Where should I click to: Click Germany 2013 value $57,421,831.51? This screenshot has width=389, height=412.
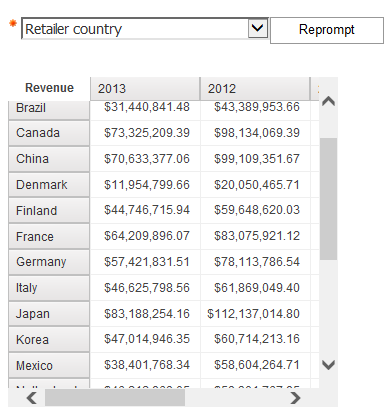pos(147,262)
